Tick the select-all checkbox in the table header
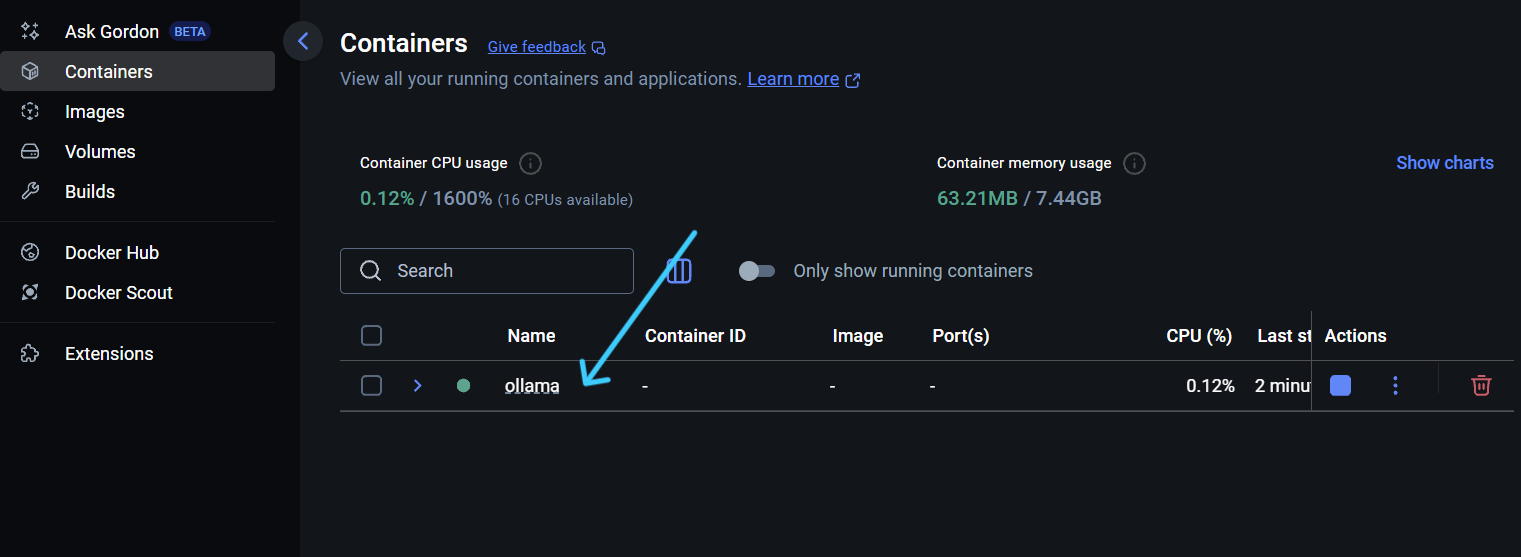Image resolution: width=1521 pixels, height=557 pixels. (x=371, y=336)
